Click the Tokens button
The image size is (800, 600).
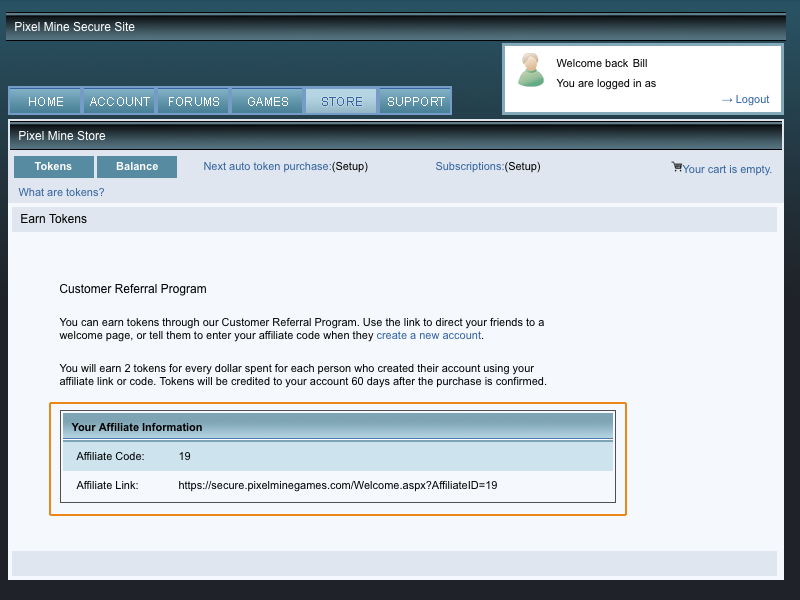(x=54, y=167)
